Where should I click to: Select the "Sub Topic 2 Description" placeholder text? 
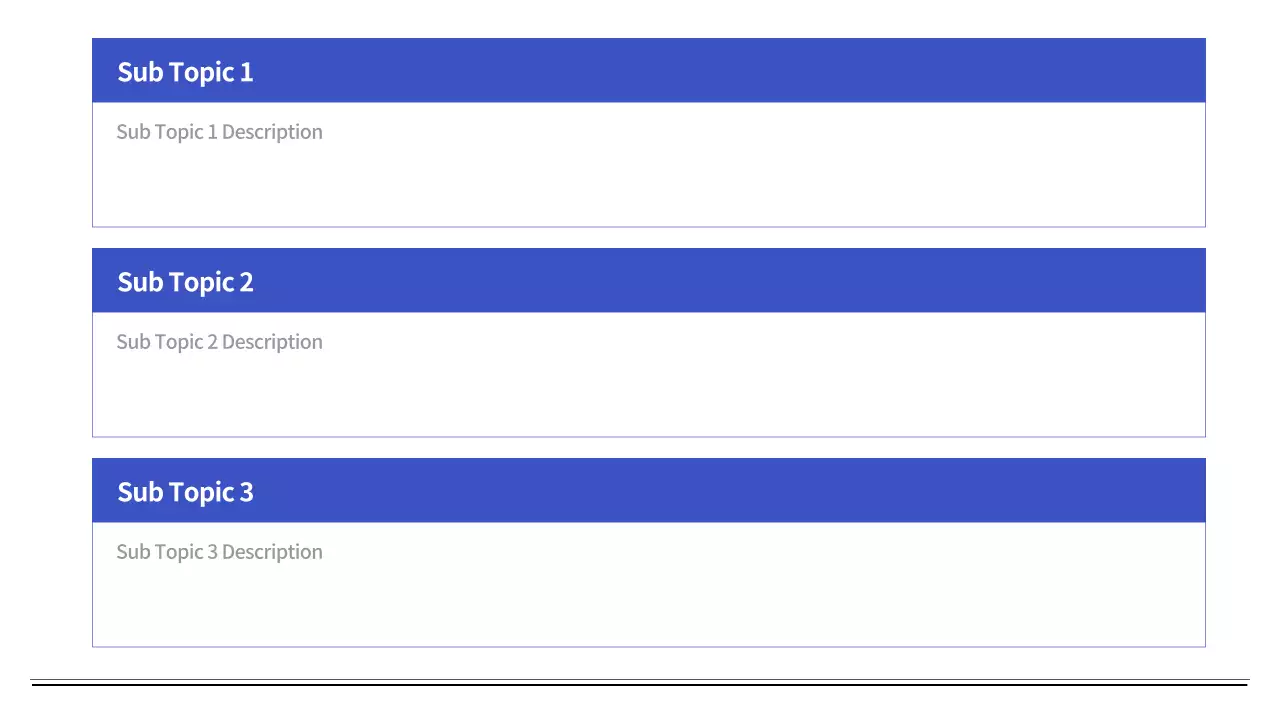pyautogui.click(x=219, y=342)
